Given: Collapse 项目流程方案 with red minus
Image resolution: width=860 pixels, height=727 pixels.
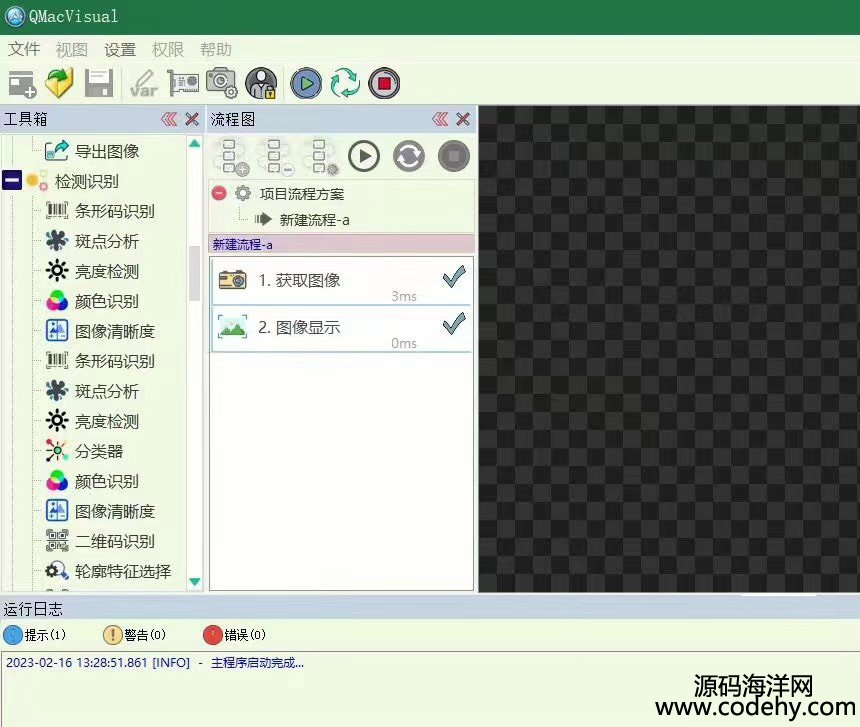Looking at the screenshot, I should (219, 193).
